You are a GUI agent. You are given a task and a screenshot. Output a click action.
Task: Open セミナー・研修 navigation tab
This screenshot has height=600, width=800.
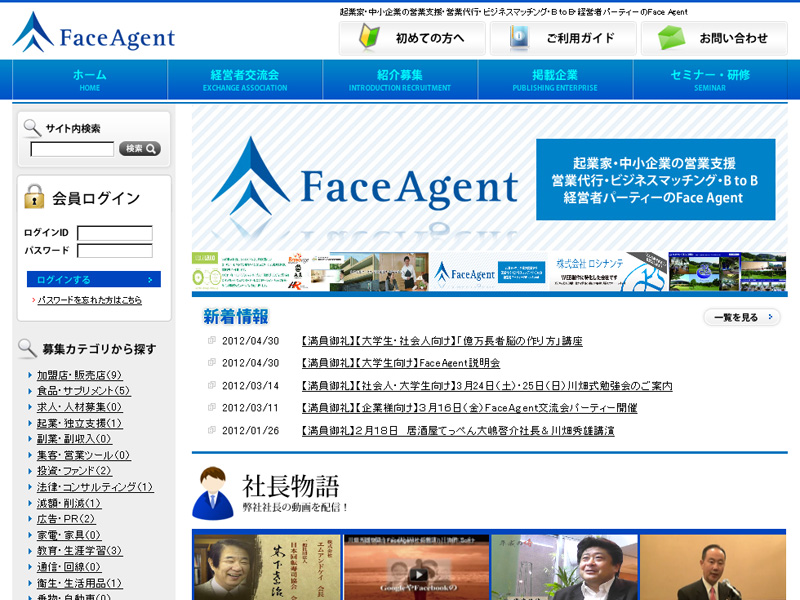(x=710, y=80)
